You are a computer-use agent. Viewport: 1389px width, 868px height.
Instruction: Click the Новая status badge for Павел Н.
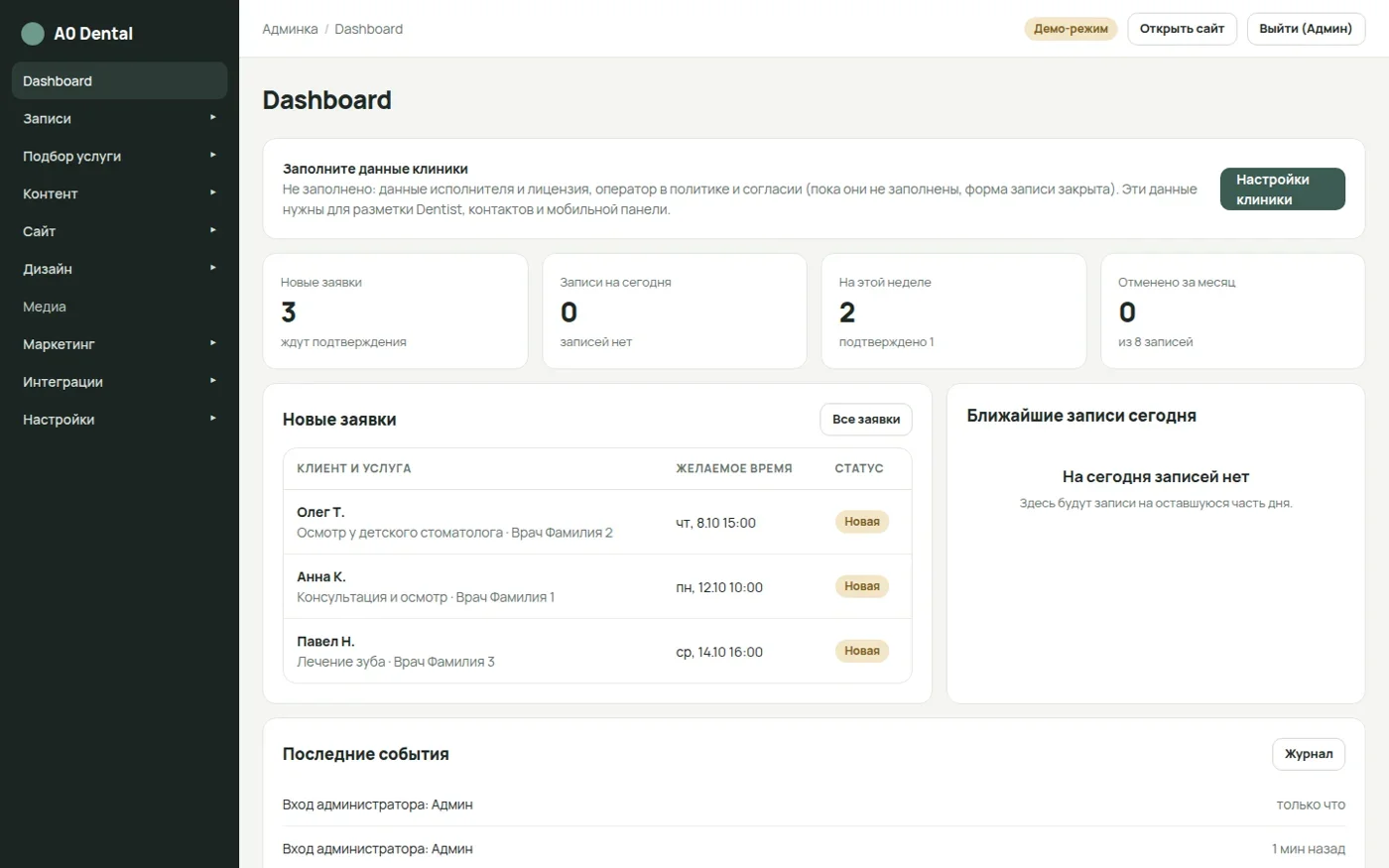point(862,651)
